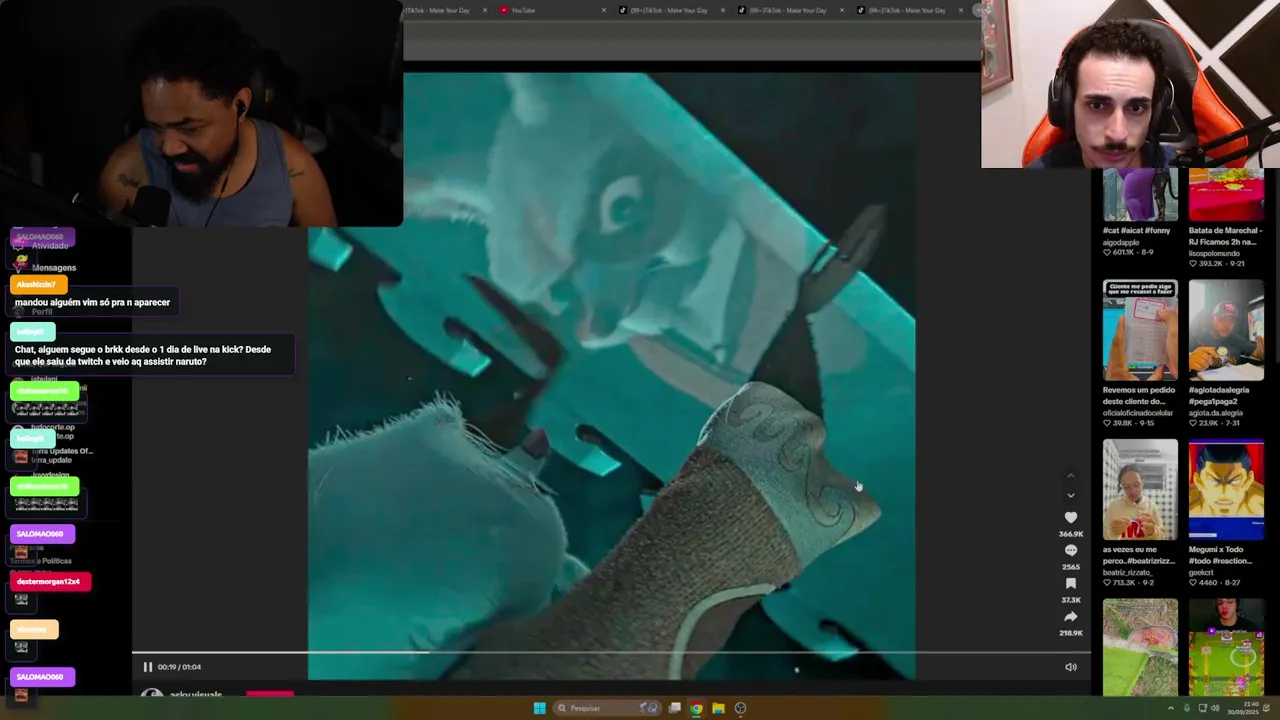1280x720 pixels.
Task: Open File Explorer from the taskbar
Action: coord(718,708)
